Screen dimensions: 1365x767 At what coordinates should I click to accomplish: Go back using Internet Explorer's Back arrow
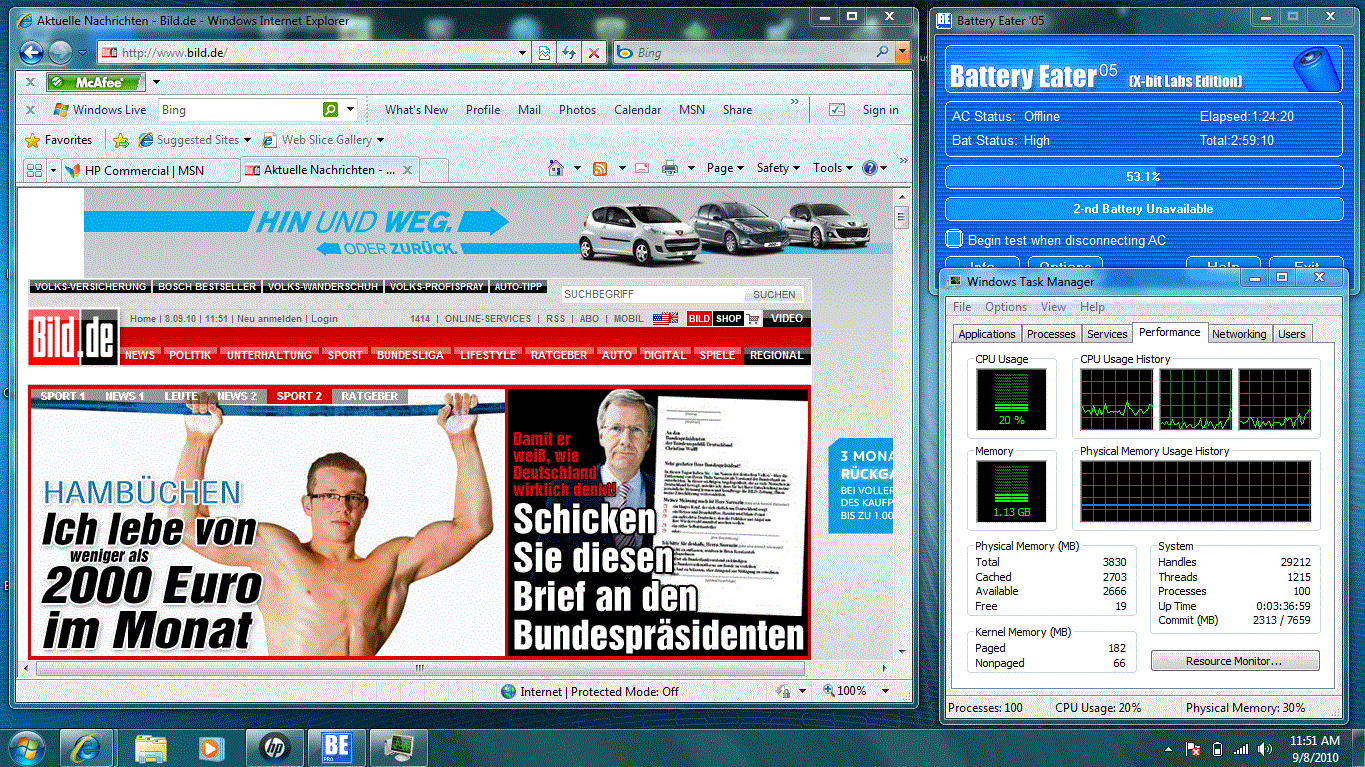31,53
